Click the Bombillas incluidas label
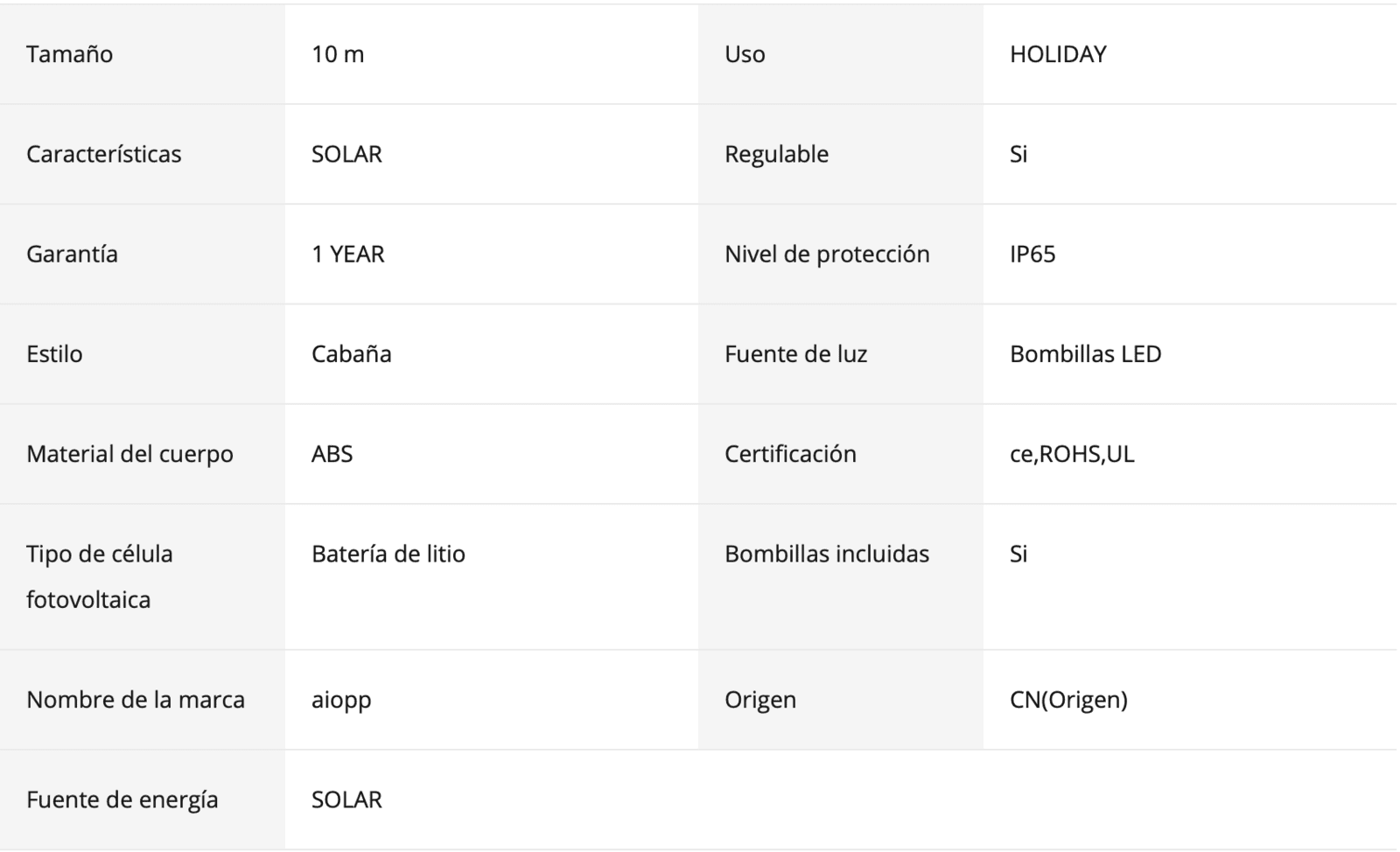The height and width of the screenshot is (852, 1400). point(827,554)
